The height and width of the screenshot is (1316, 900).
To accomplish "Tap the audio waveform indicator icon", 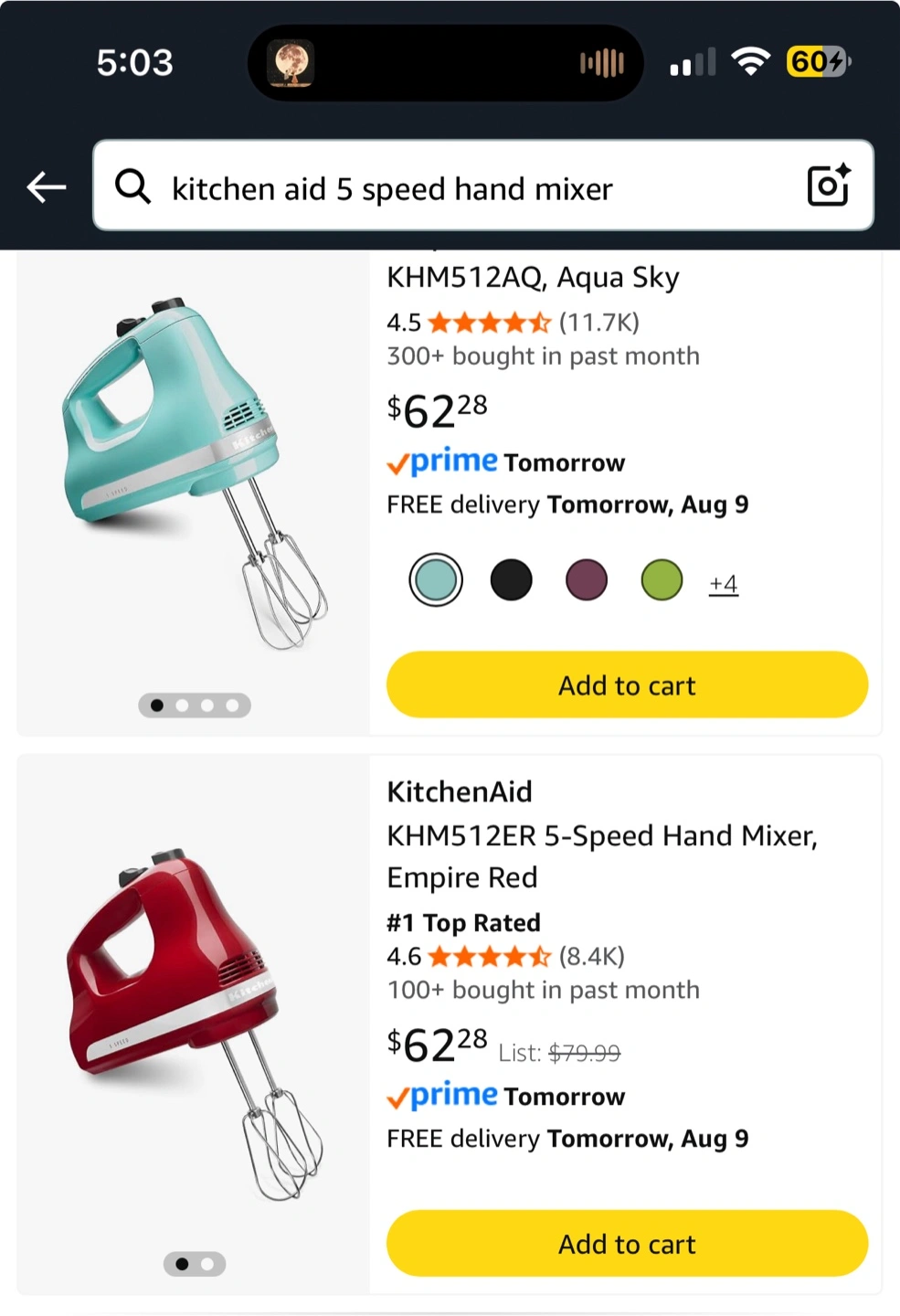I will [x=601, y=63].
